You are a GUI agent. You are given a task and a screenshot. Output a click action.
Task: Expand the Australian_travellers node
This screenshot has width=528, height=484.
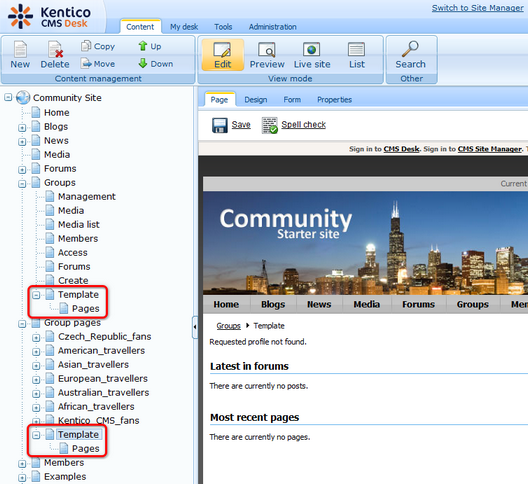pos(36,394)
